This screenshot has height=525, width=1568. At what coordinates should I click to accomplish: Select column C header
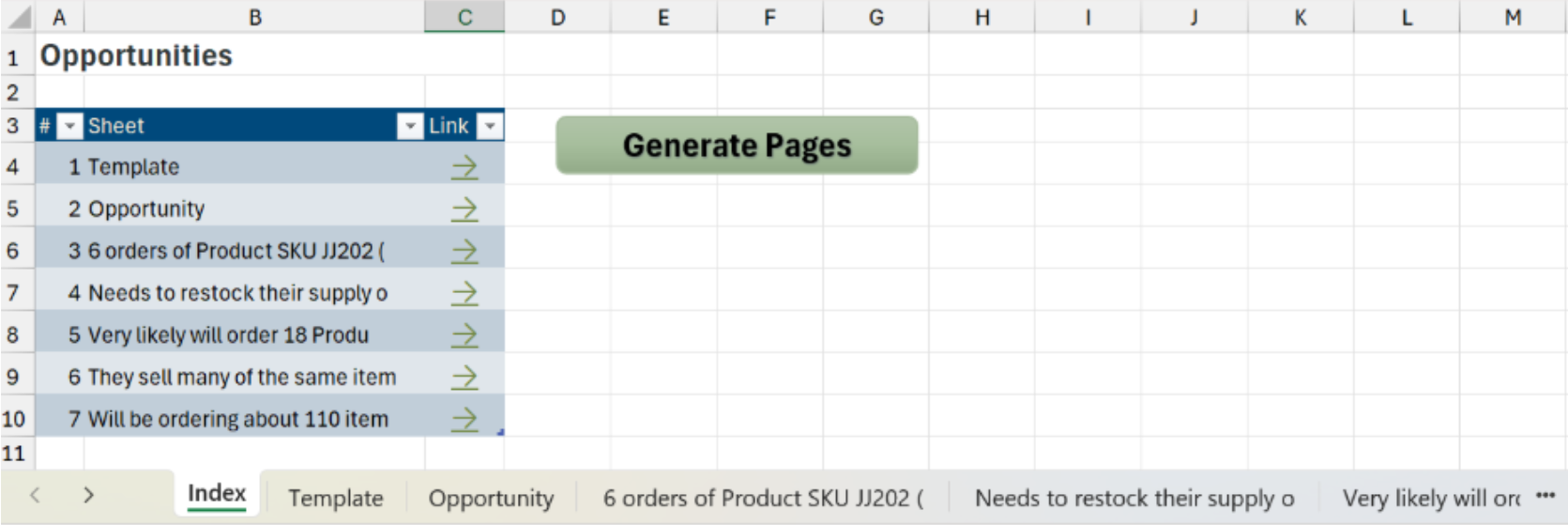coord(464,17)
